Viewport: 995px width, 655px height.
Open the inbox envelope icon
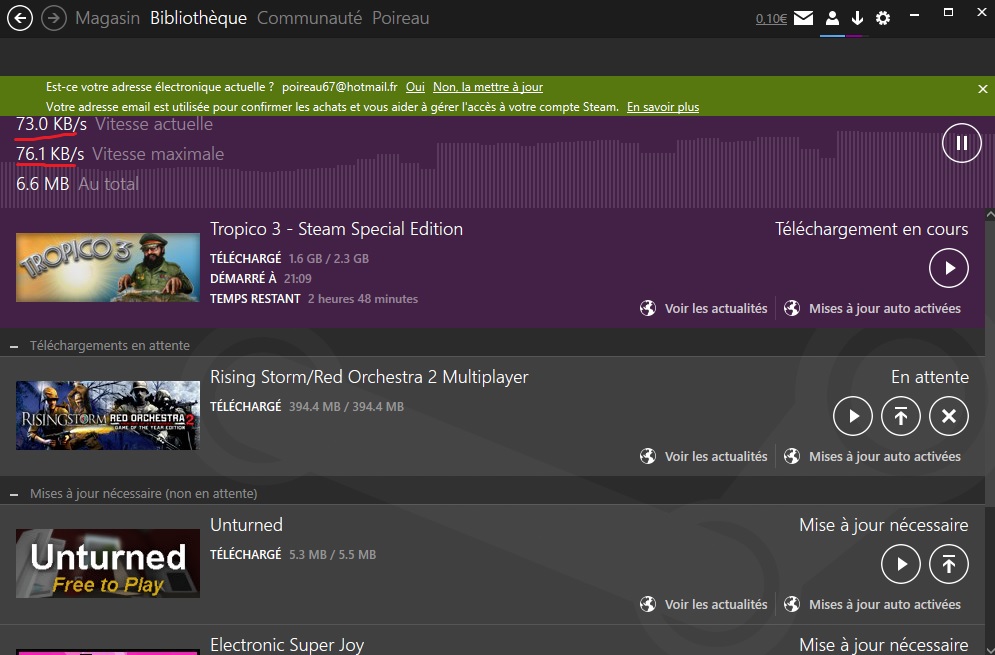(x=804, y=18)
